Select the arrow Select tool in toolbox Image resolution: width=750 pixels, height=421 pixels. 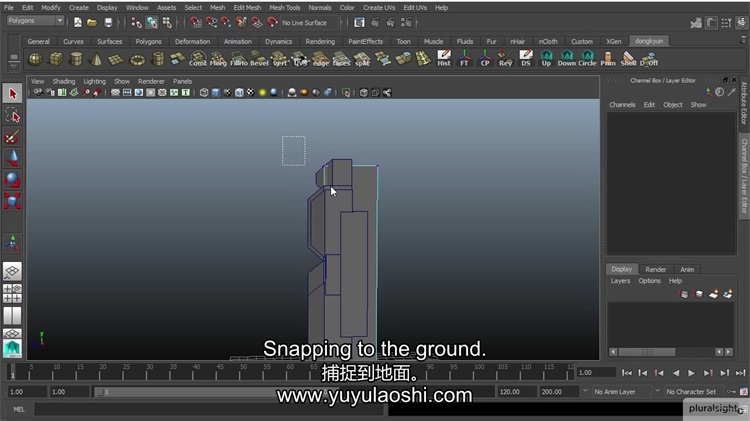[13, 93]
